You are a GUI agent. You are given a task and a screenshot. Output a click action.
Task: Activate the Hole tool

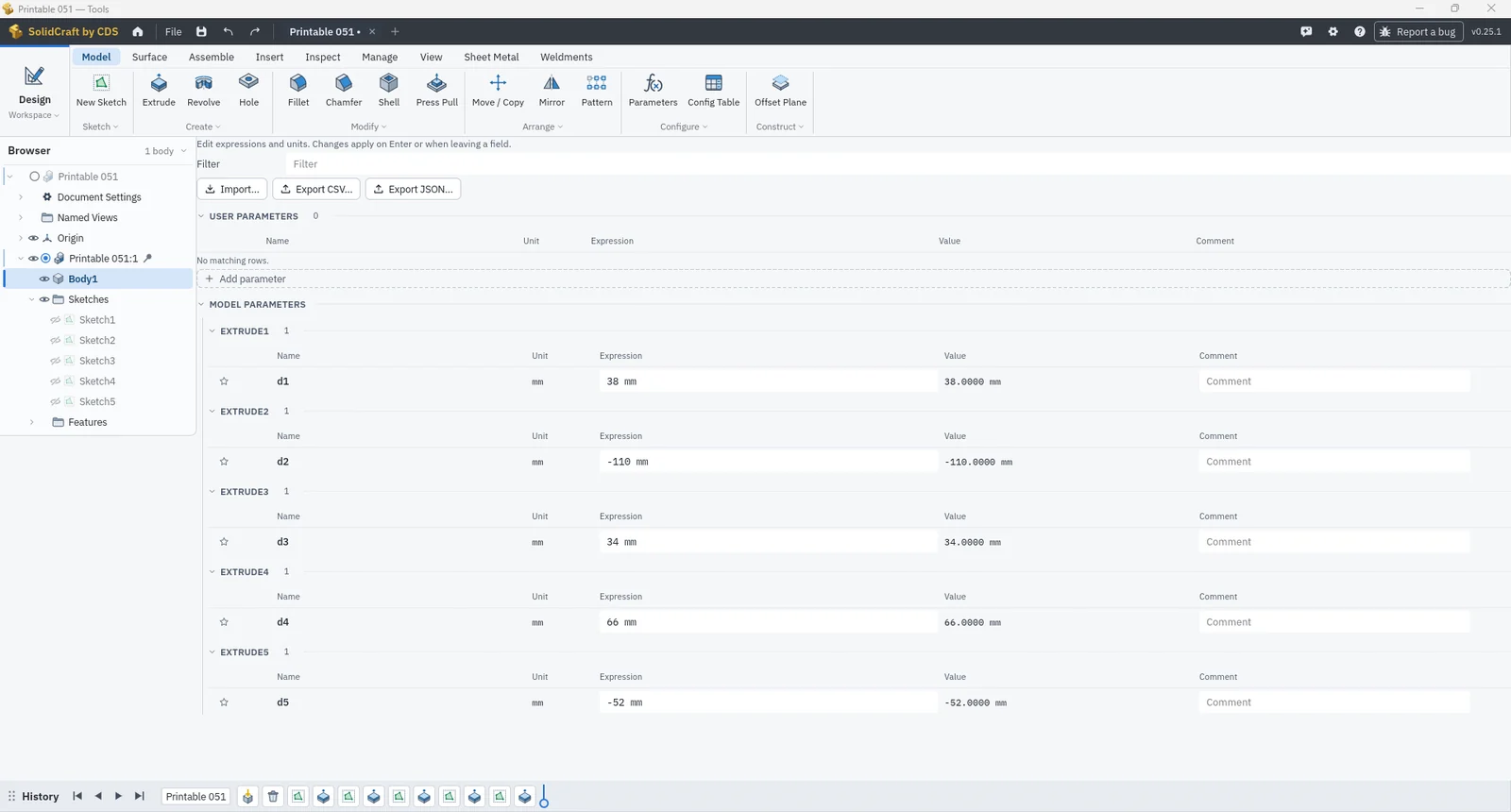pos(248,91)
